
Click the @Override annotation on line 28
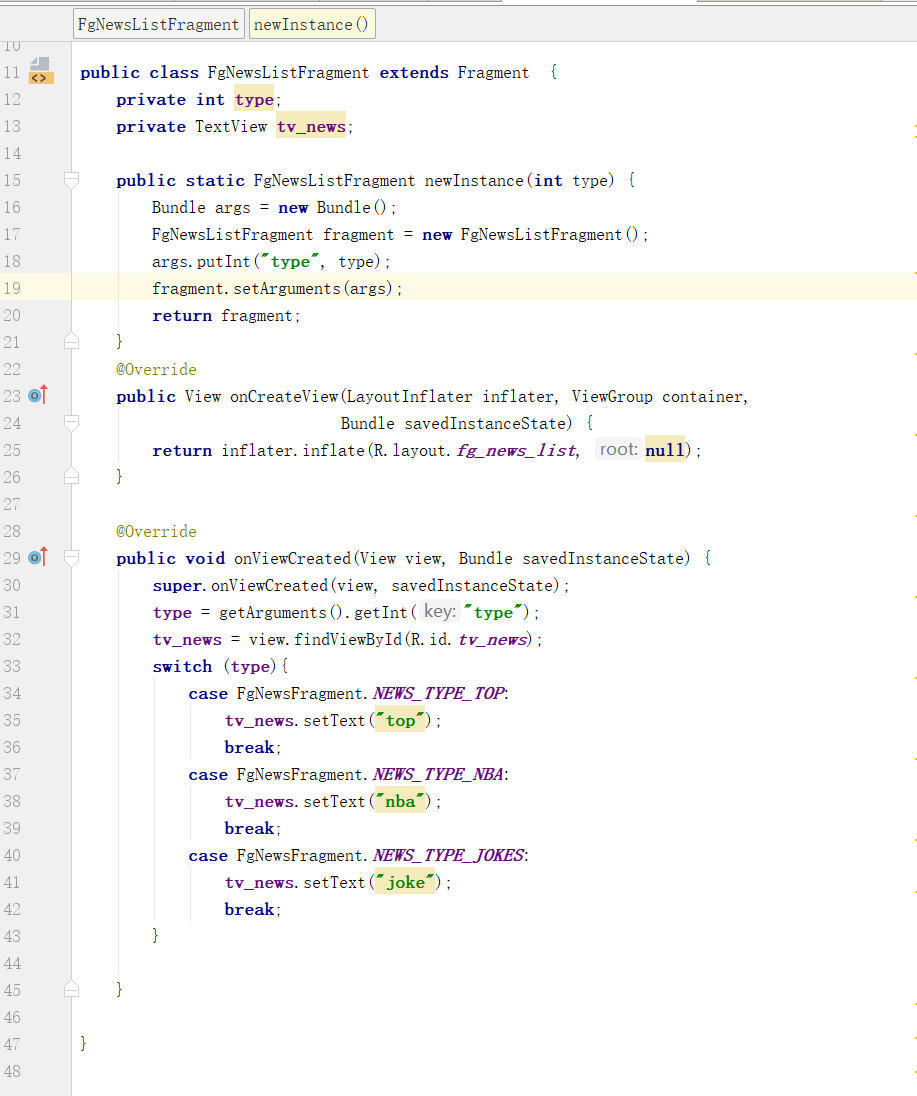[157, 531]
